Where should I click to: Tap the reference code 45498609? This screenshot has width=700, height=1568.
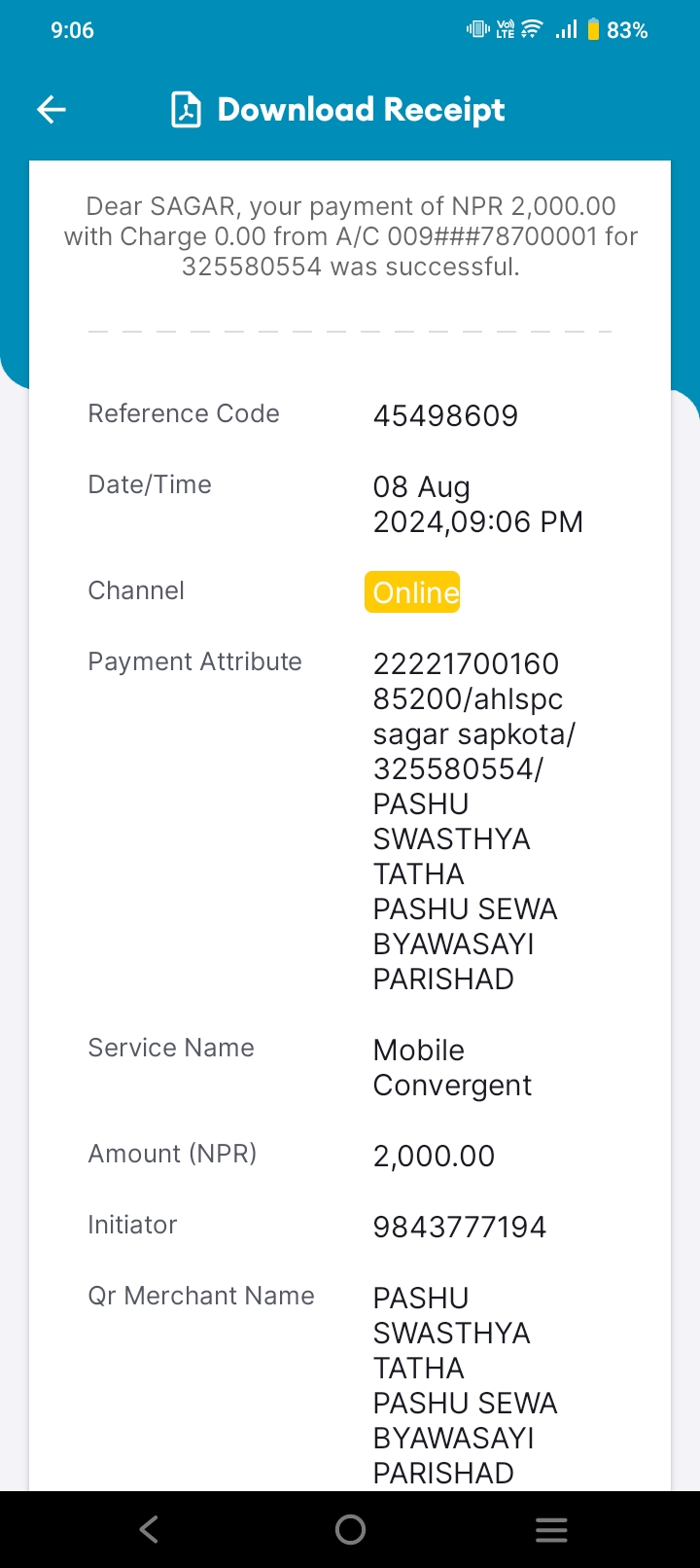click(445, 416)
